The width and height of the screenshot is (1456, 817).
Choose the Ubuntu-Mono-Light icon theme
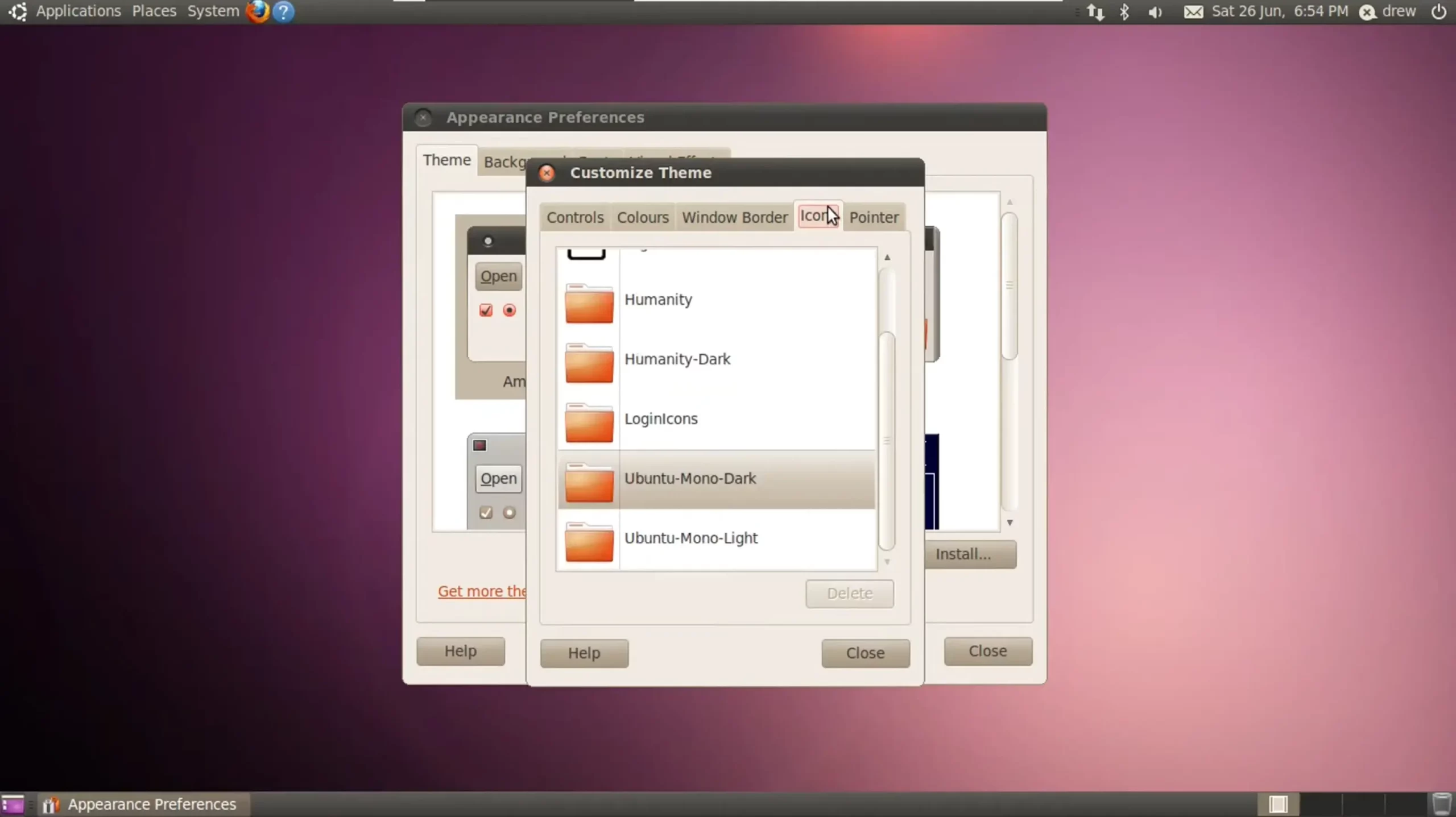click(x=690, y=538)
